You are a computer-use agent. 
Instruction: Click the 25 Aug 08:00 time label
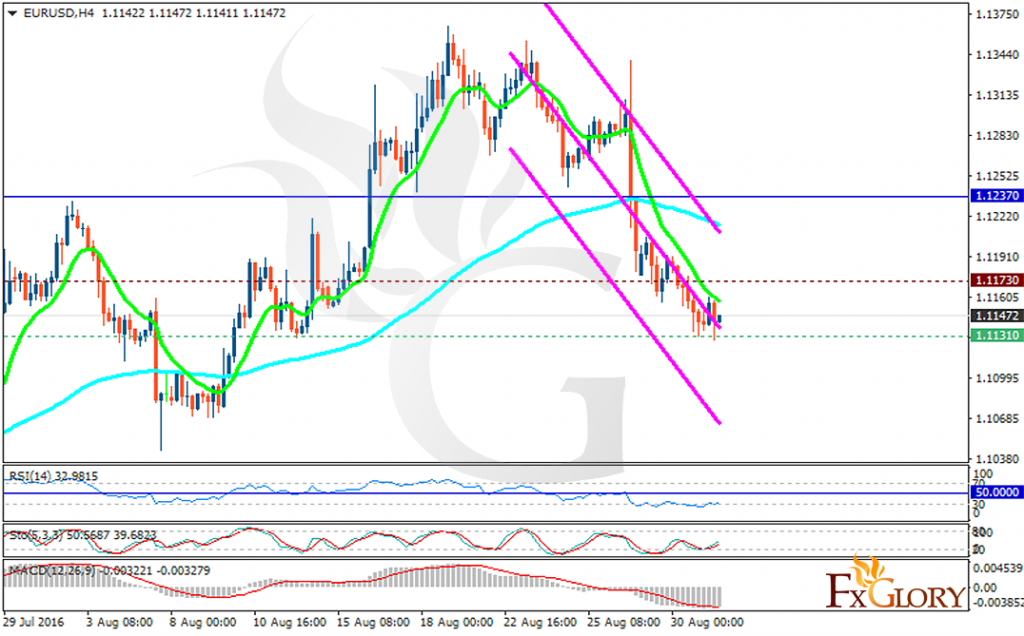point(622,622)
